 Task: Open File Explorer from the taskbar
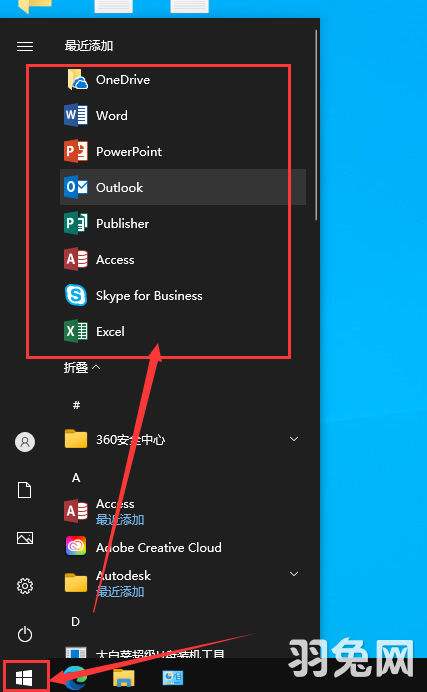tap(124, 677)
